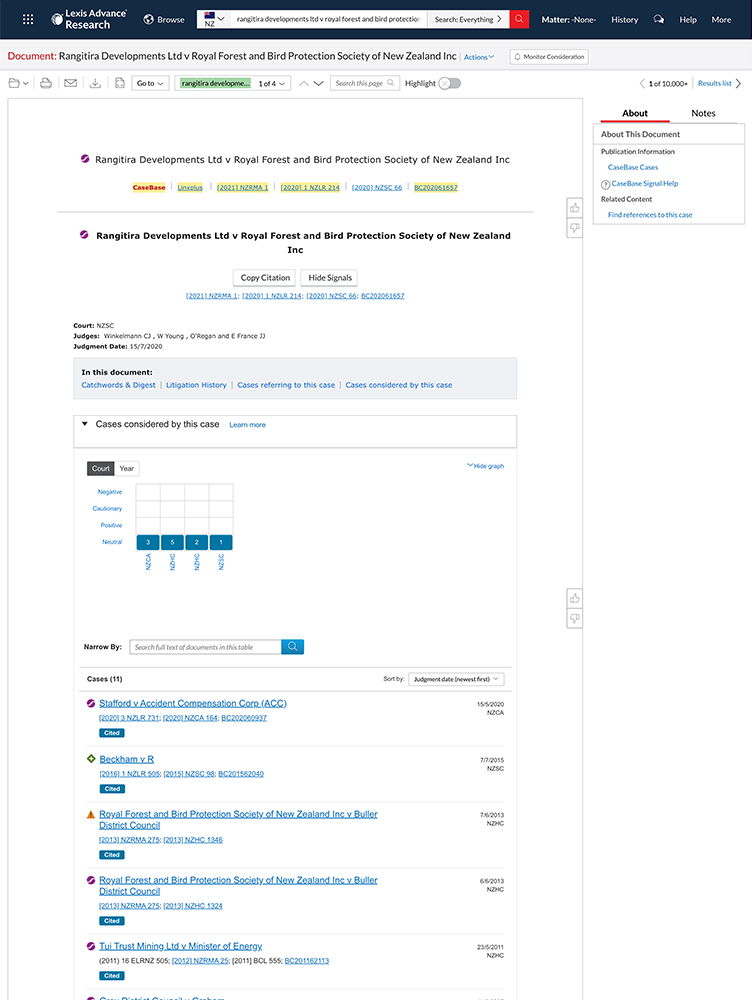Switch to the Notes tab
Screen dimensions: 752x1000
(x=703, y=113)
